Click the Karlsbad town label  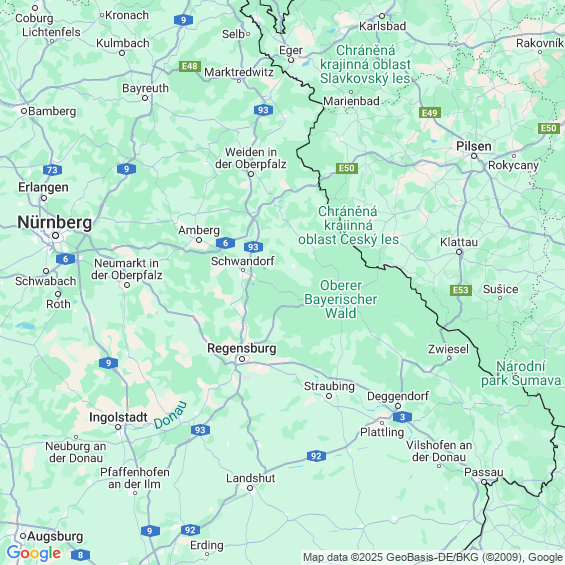tap(383, 26)
